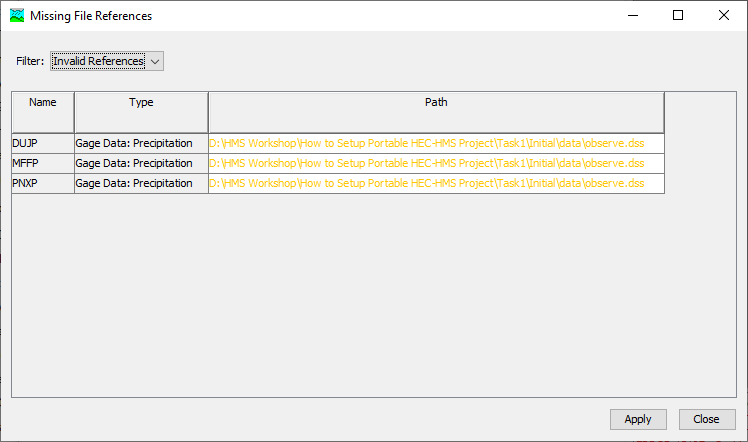Click the HEC-HMS app icon in title bar
Viewport: 748px width, 442px height.
click(x=17, y=16)
